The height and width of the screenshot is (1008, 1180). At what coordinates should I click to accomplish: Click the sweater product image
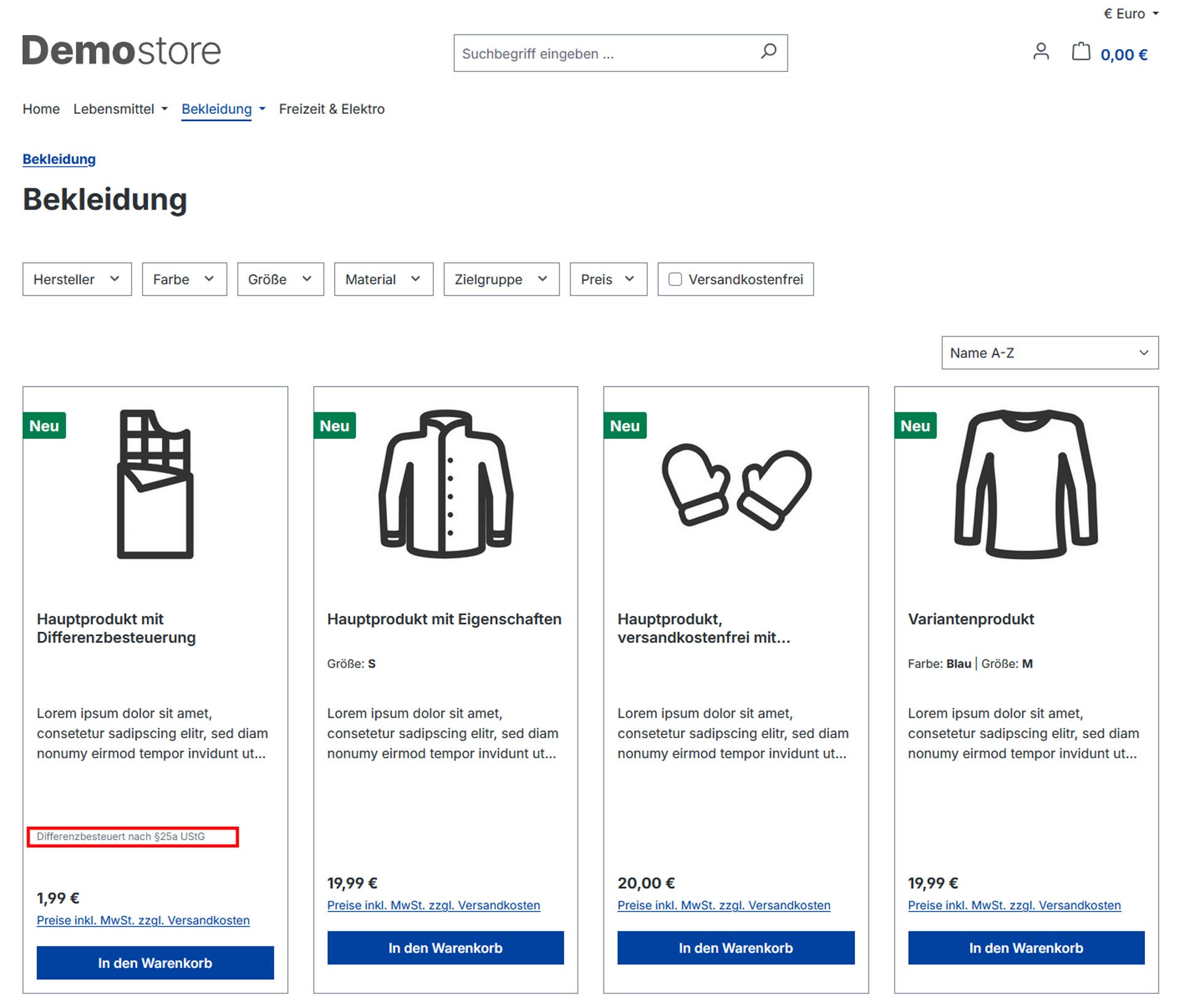[x=1026, y=484]
